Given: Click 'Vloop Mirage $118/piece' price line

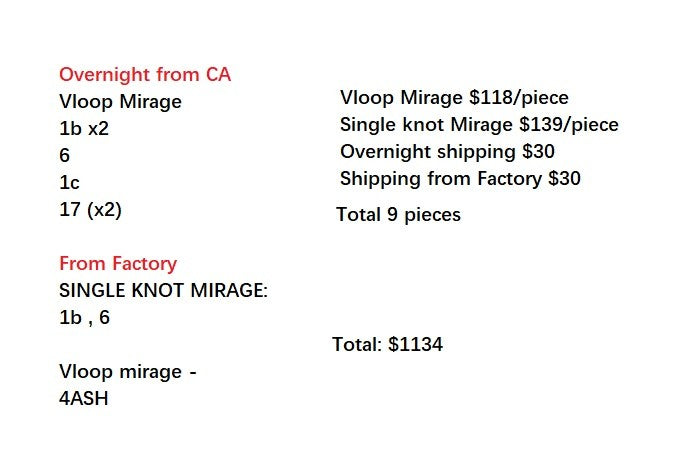Looking at the screenshot, I should coord(454,98).
